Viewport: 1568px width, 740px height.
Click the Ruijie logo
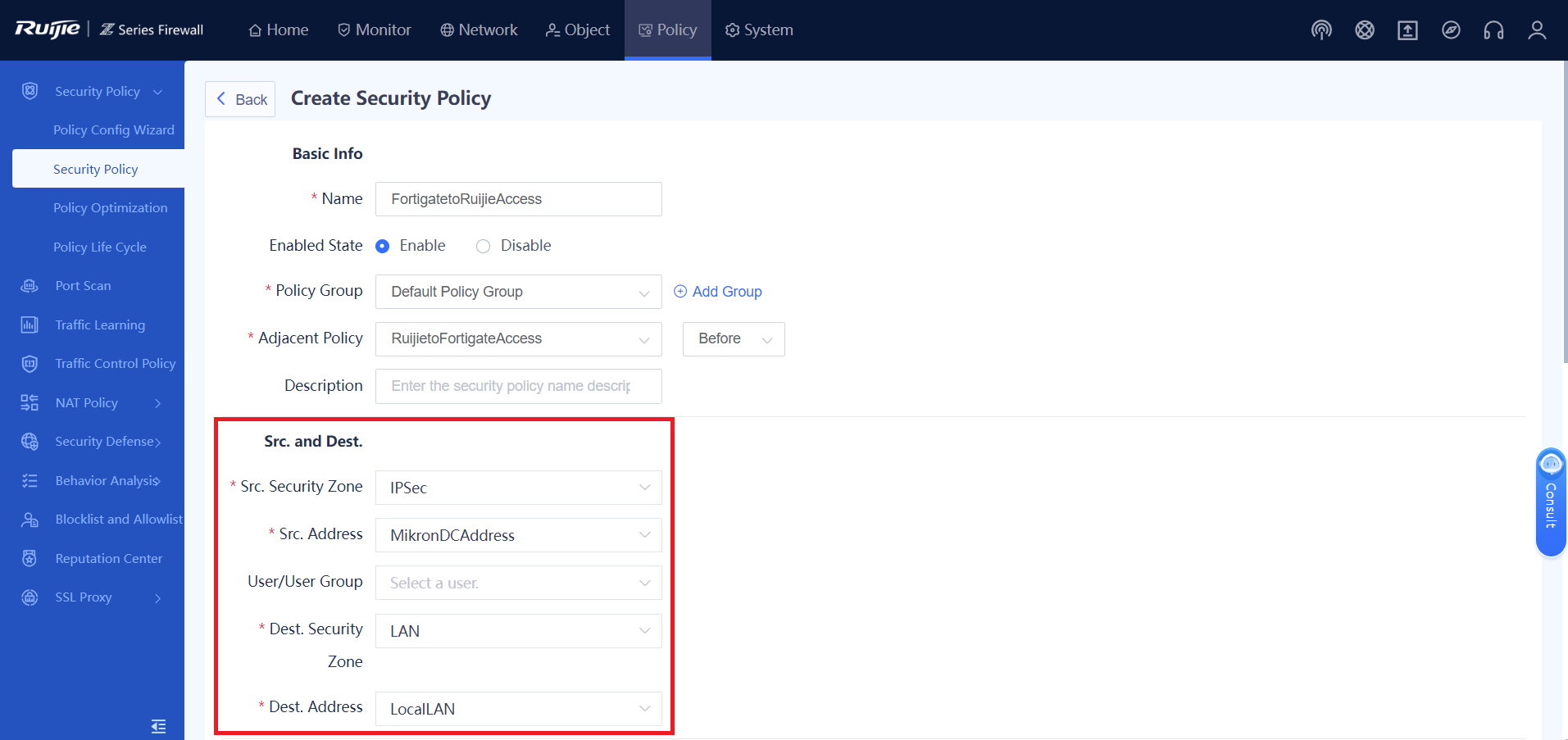(x=48, y=30)
